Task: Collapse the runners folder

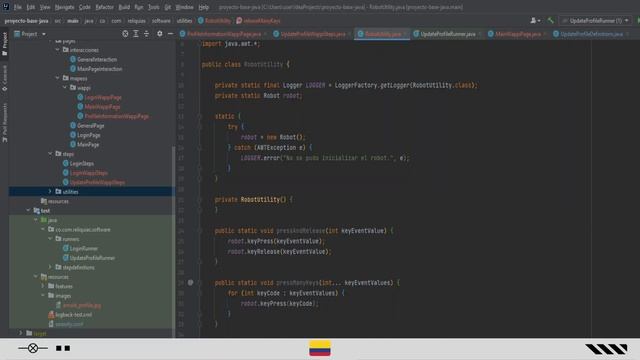Action: coord(50,238)
